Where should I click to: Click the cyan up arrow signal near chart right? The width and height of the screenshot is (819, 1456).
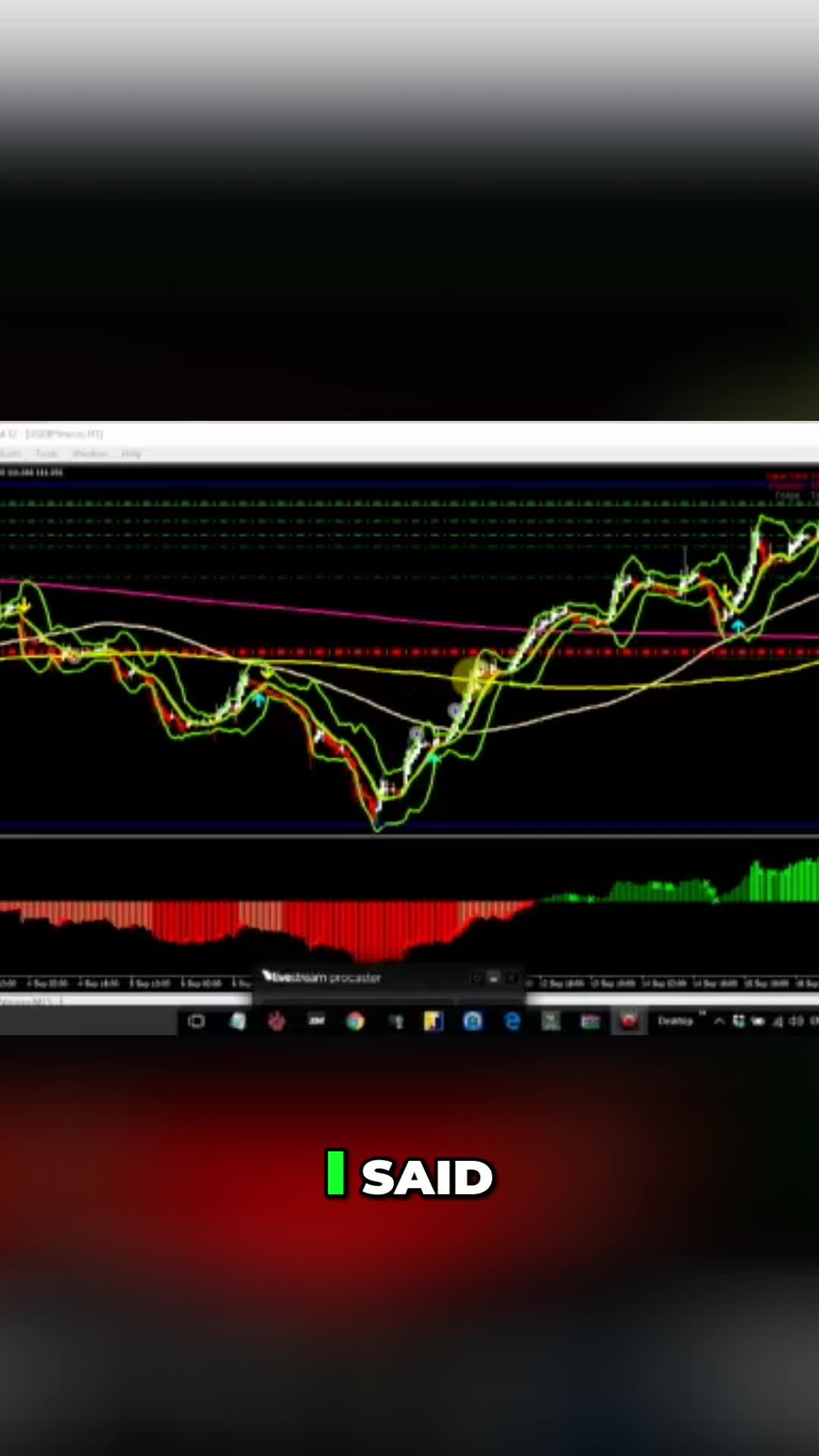[738, 626]
